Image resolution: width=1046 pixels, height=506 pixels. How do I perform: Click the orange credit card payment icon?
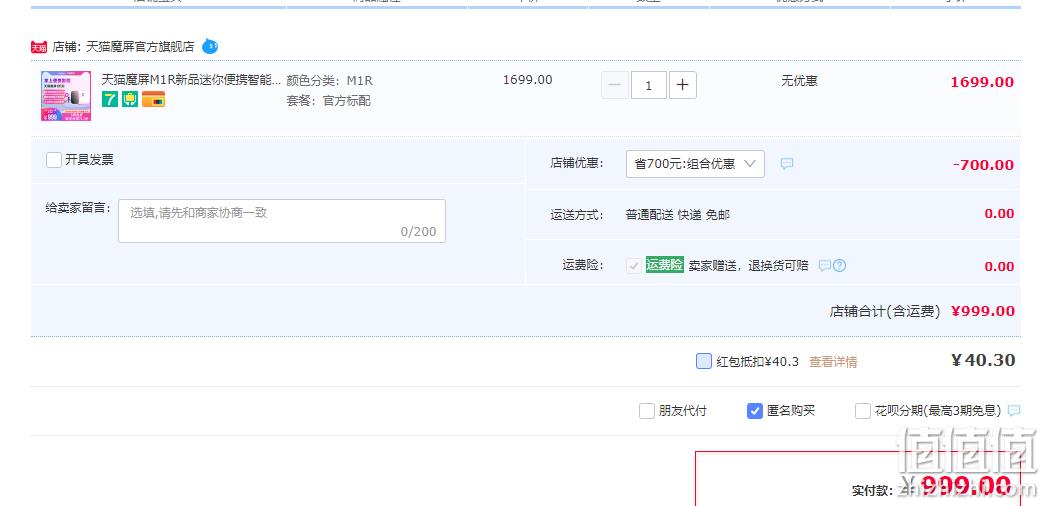coord(153,99)
